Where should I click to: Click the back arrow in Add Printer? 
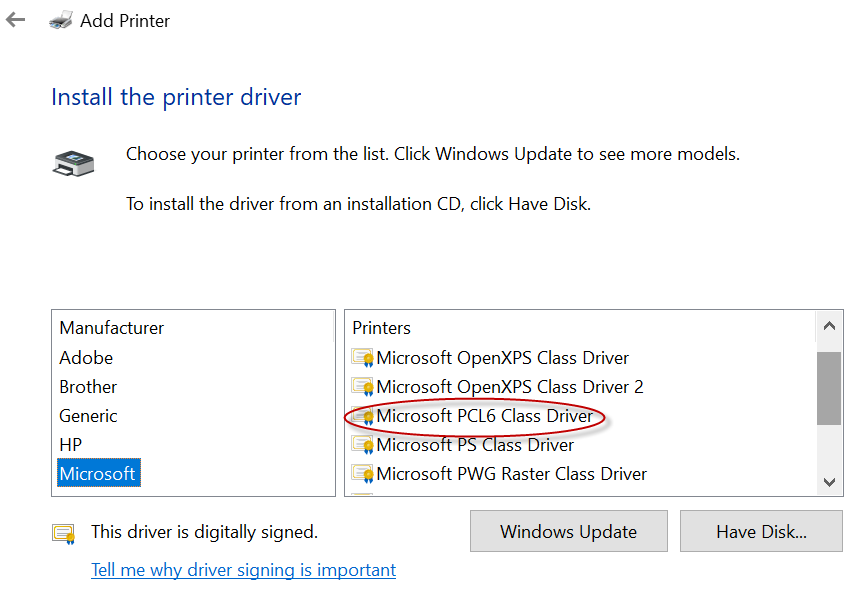16,20
